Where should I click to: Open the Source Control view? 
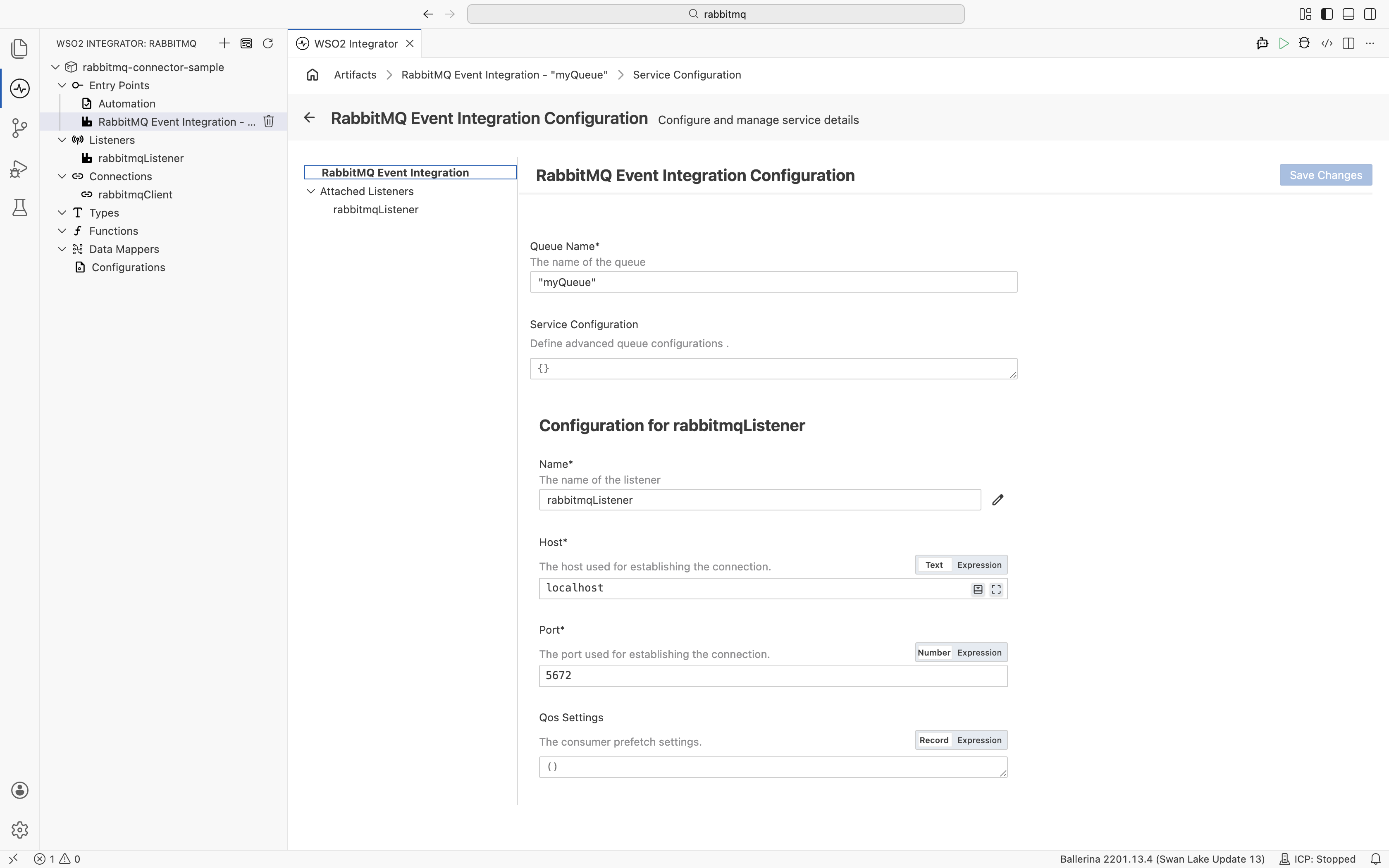(19, 128)
